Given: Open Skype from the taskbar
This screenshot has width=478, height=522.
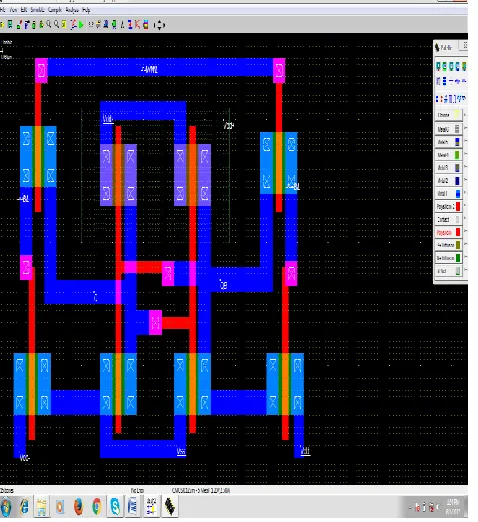Looking at the screenshot, I should pos(115,507).
